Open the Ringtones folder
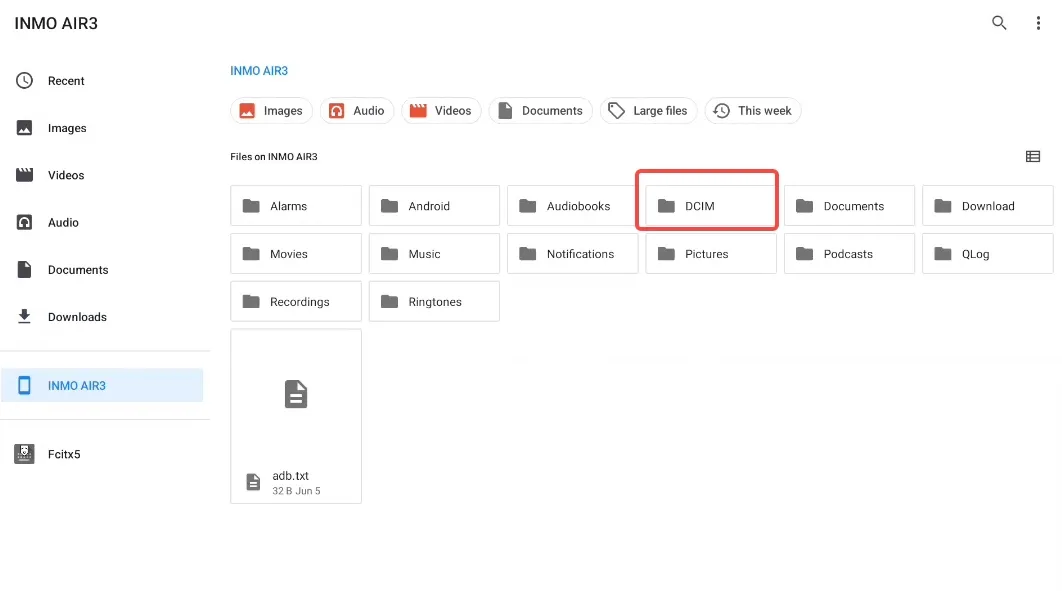1062x591 pixels. point(434,302)
